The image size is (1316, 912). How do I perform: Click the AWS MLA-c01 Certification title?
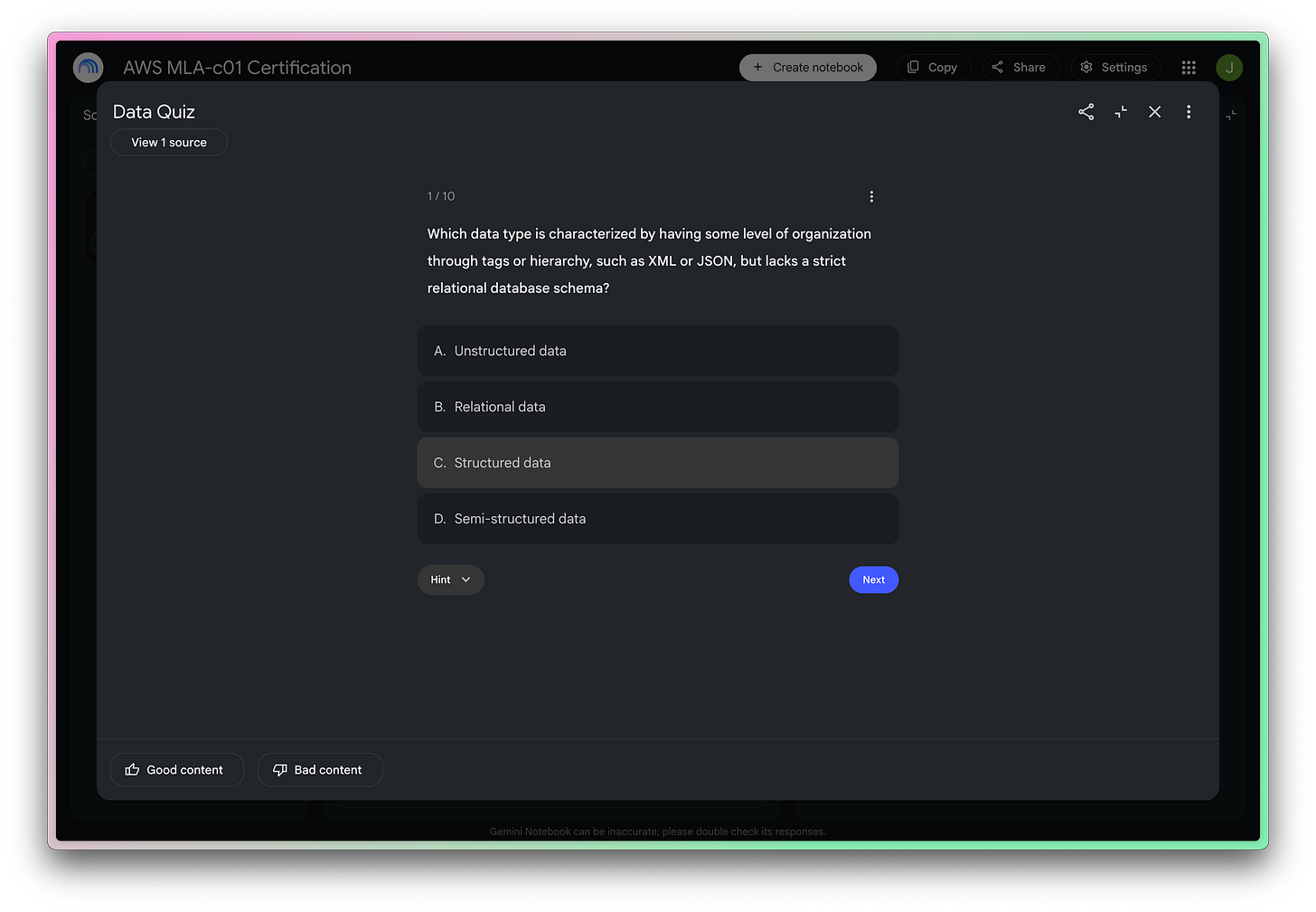(238, 68)
